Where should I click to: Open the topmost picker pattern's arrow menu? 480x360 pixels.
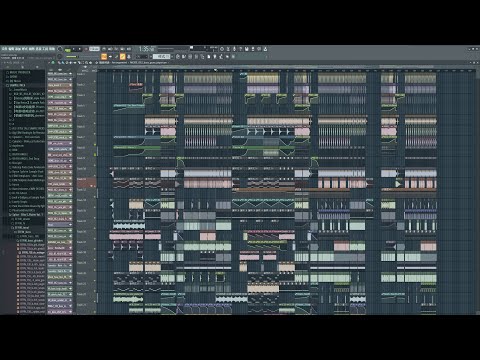(x=70, y=74)
